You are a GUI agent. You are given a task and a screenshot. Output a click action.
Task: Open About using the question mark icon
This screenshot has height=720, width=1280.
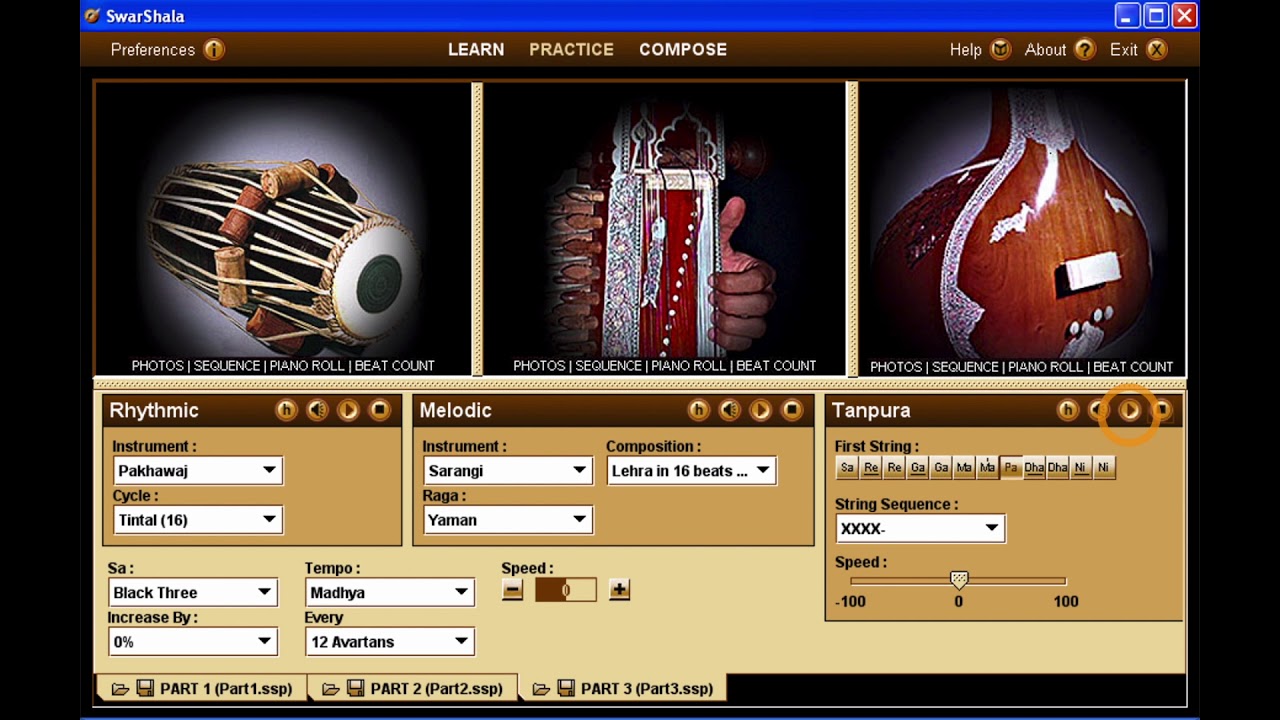click(x=1085, y=50)
